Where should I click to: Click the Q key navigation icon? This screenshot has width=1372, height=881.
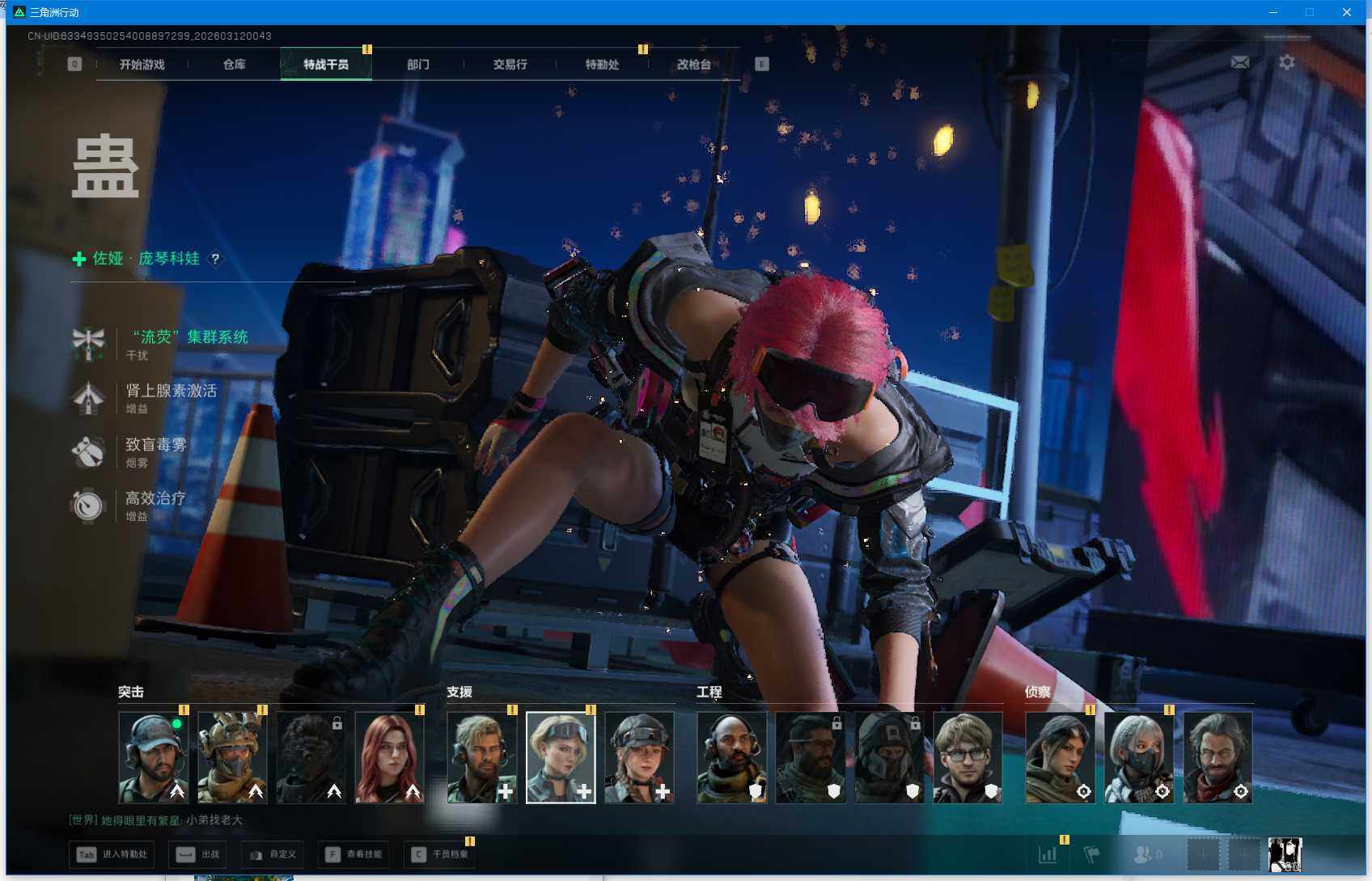[74, 64]
